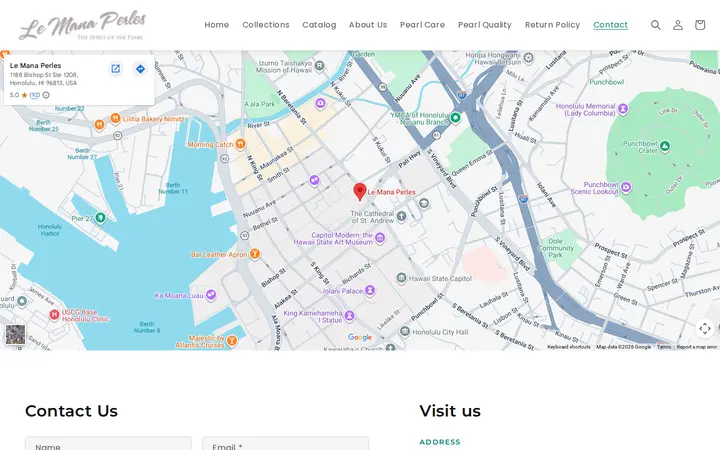The image size is (720, 450).
Task: Select the Iolani Palace marker icon
Action: click(x=370, y=291)
